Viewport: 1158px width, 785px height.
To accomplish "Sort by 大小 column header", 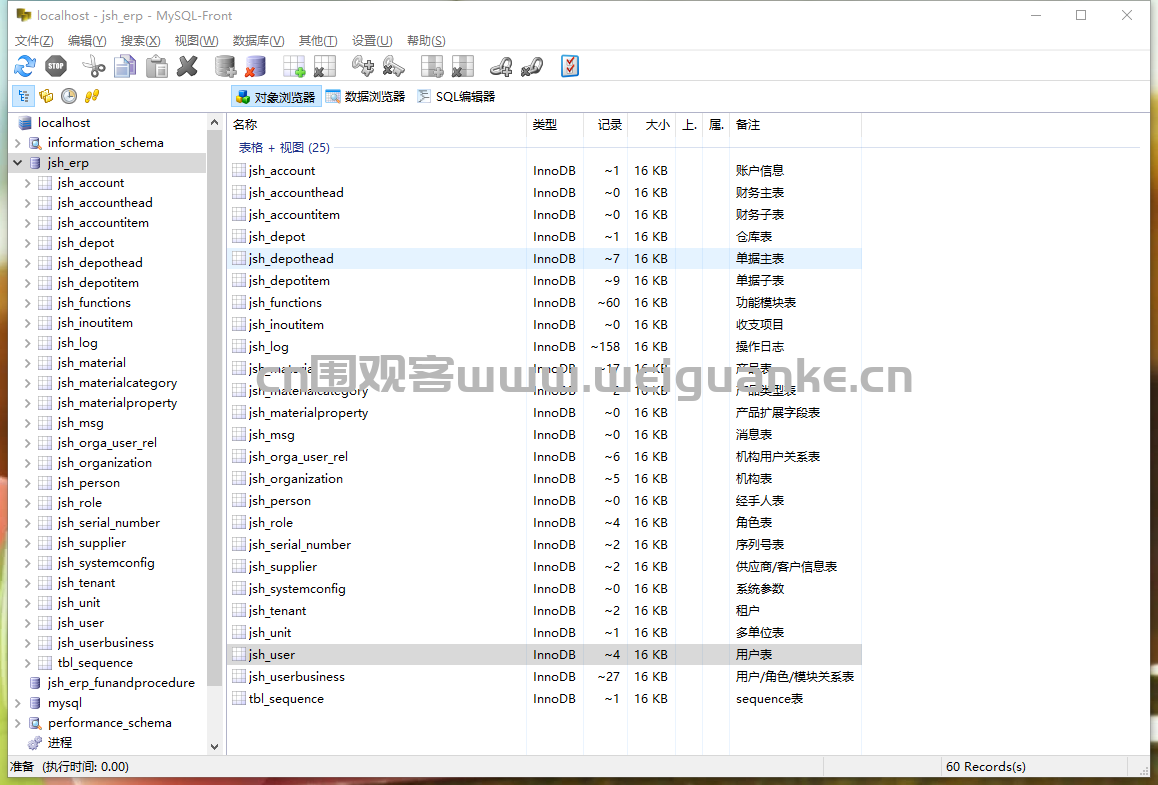I will (x=651, y=125).
